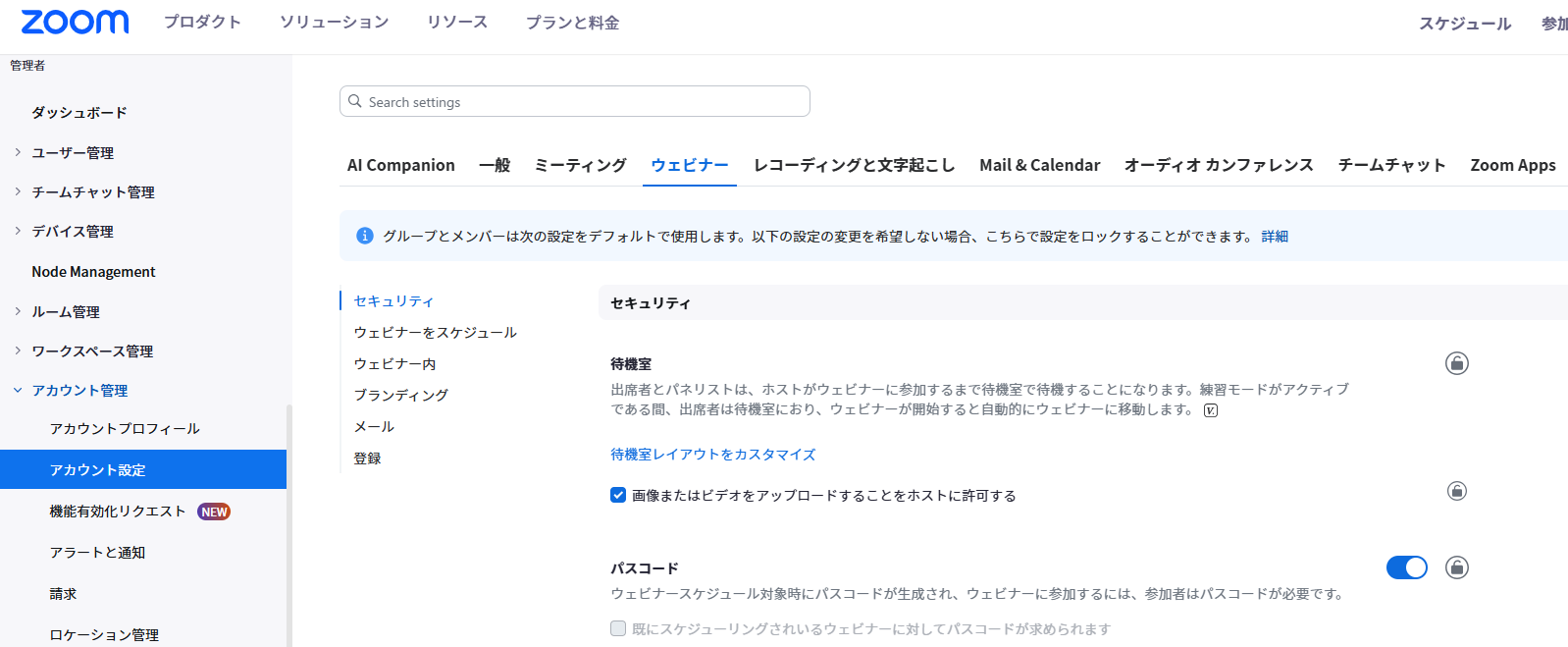
Task: Click the 管理者 sidebar heading
Action: point(27,65)
